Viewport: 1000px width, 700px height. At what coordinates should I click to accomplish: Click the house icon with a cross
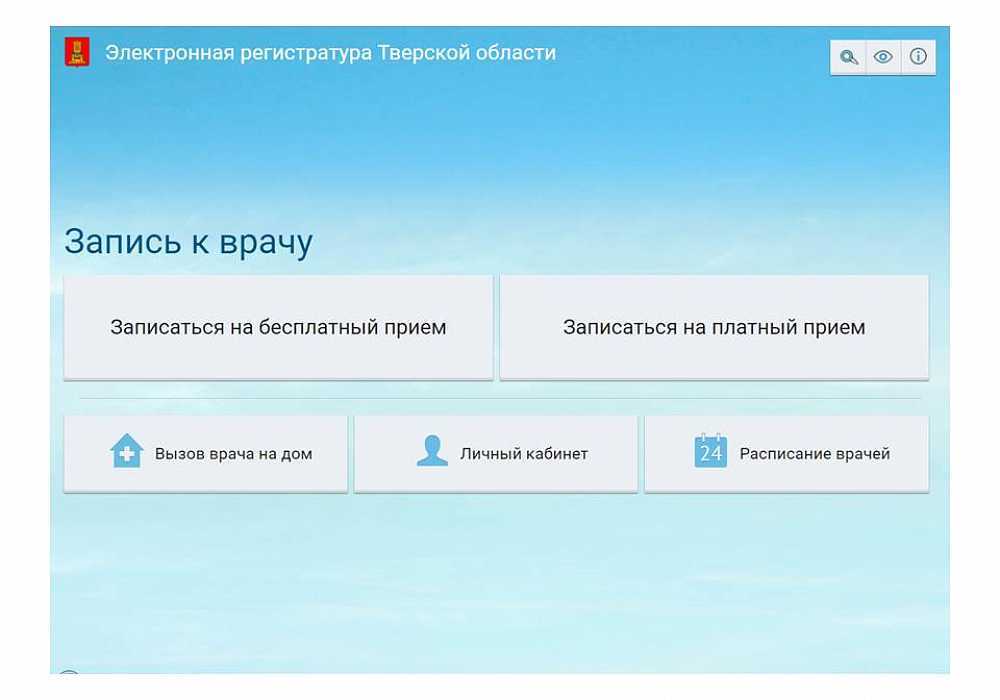click(126, 451)
